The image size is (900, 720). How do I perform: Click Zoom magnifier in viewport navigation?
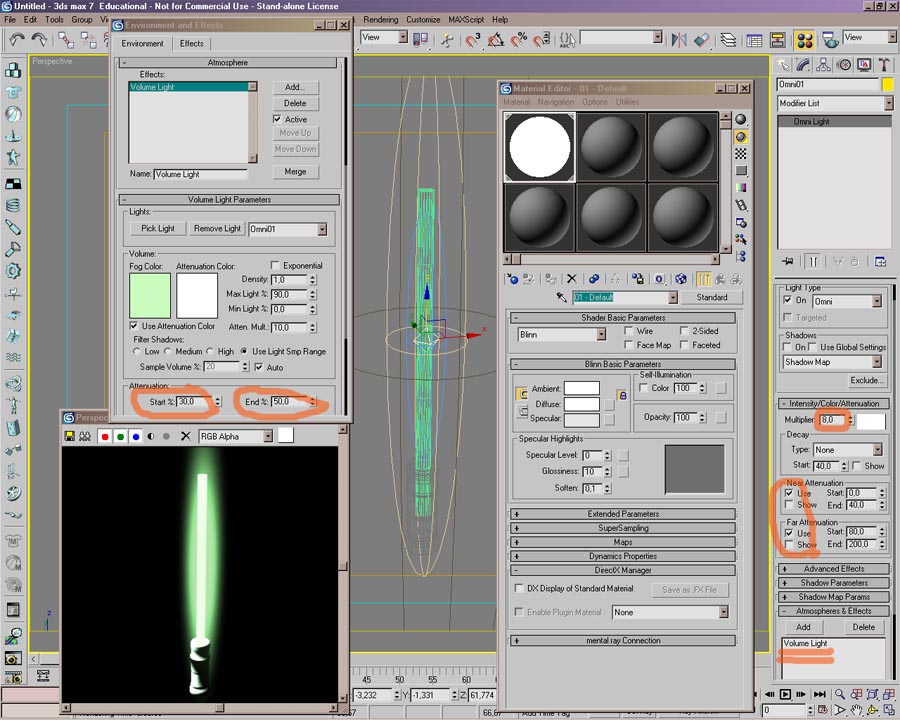point(840,694)
